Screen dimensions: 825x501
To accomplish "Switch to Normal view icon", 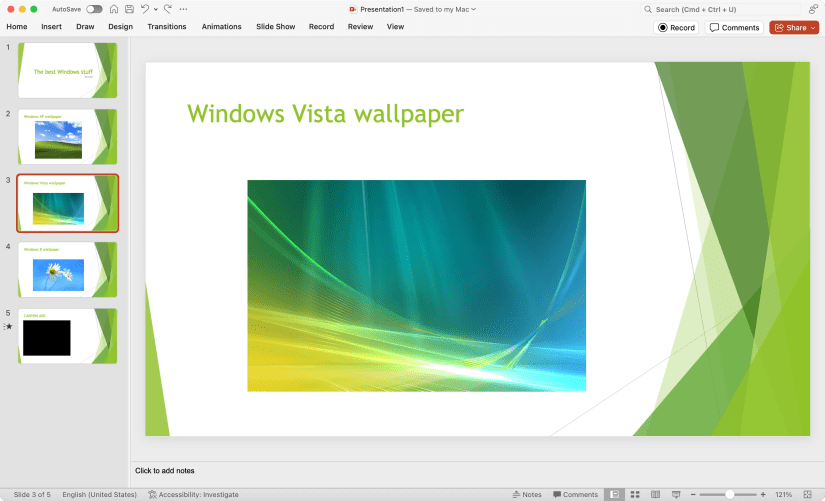I will click(614, 495).
